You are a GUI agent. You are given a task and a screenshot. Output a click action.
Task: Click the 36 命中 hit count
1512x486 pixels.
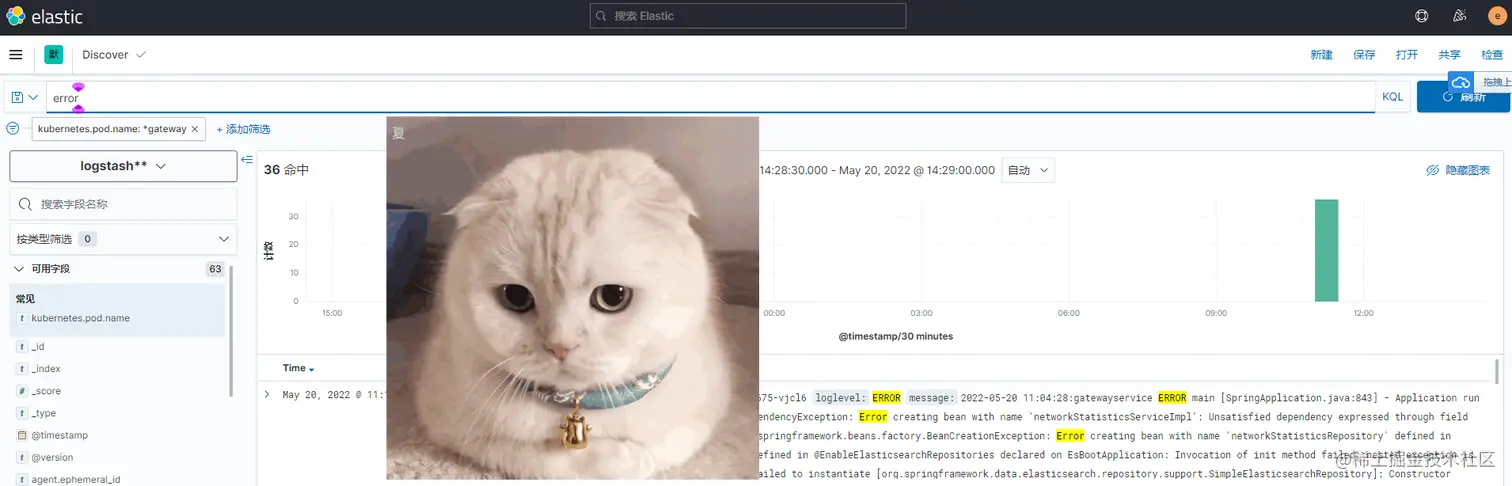[286, 170]
